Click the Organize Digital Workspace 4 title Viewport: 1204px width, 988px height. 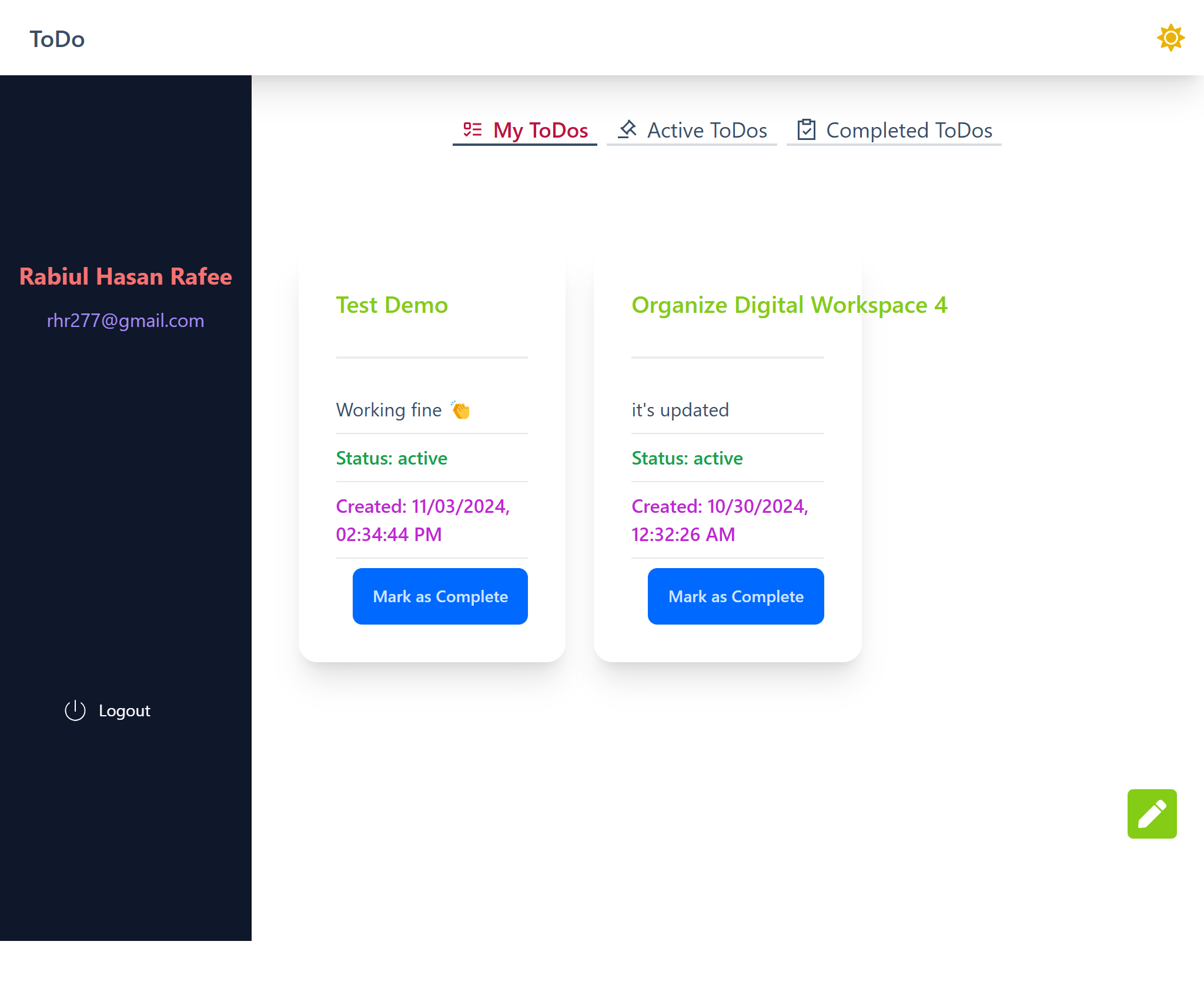click(x=789, y=305)
